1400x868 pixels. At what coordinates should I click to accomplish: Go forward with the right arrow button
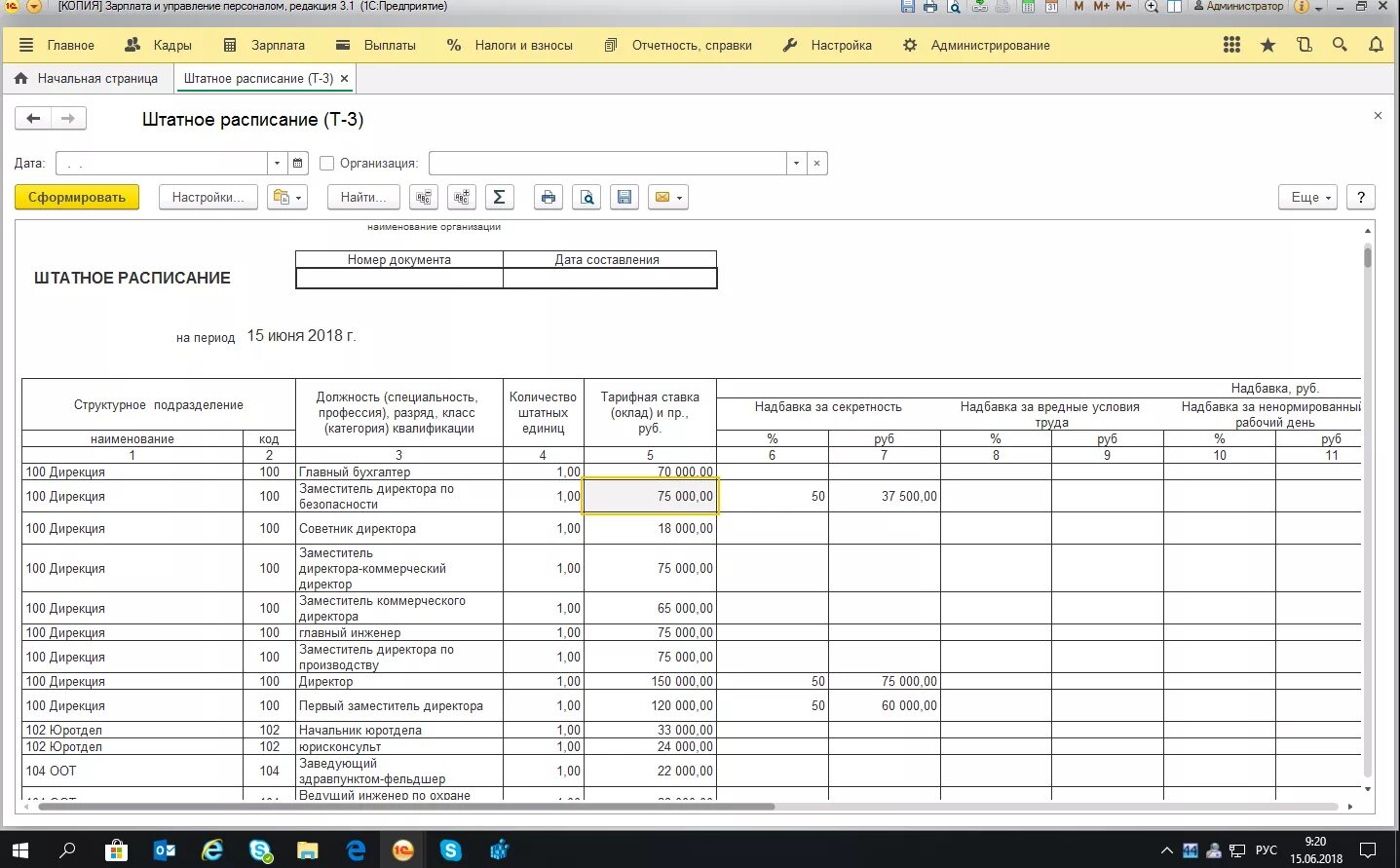[x=68, y=119]
